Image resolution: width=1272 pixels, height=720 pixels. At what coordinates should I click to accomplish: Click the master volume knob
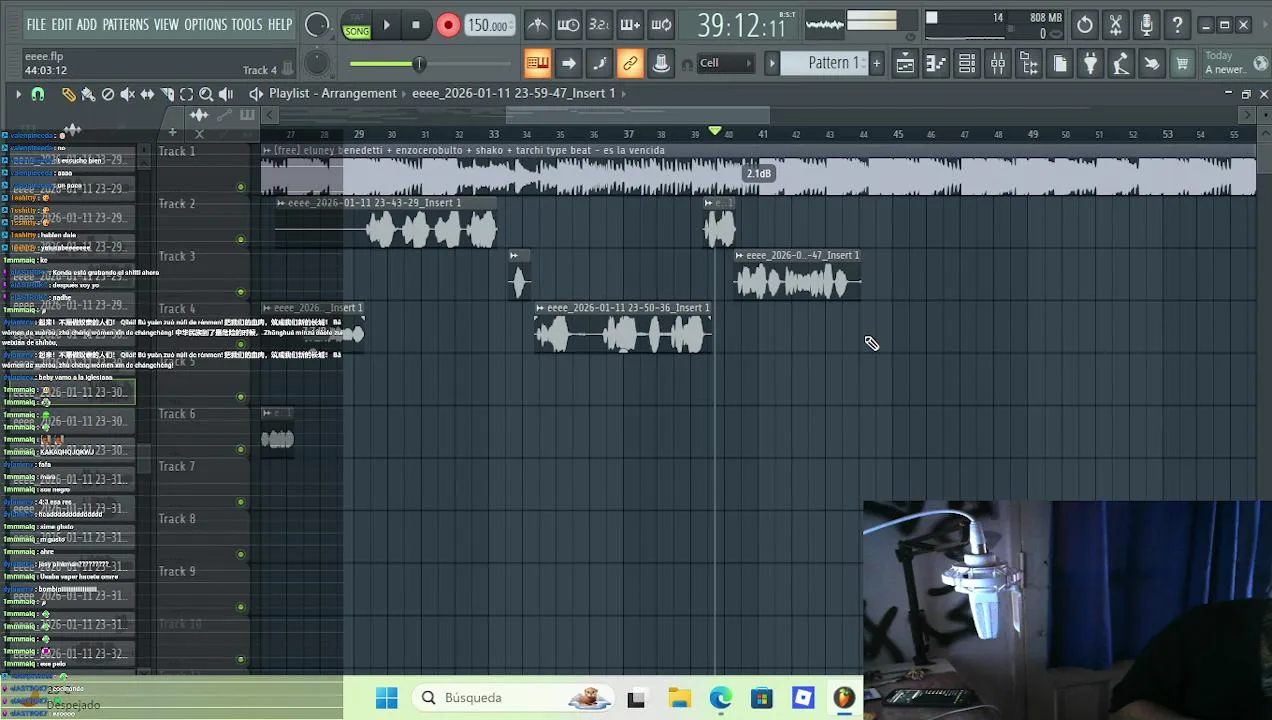click(316, 26)
